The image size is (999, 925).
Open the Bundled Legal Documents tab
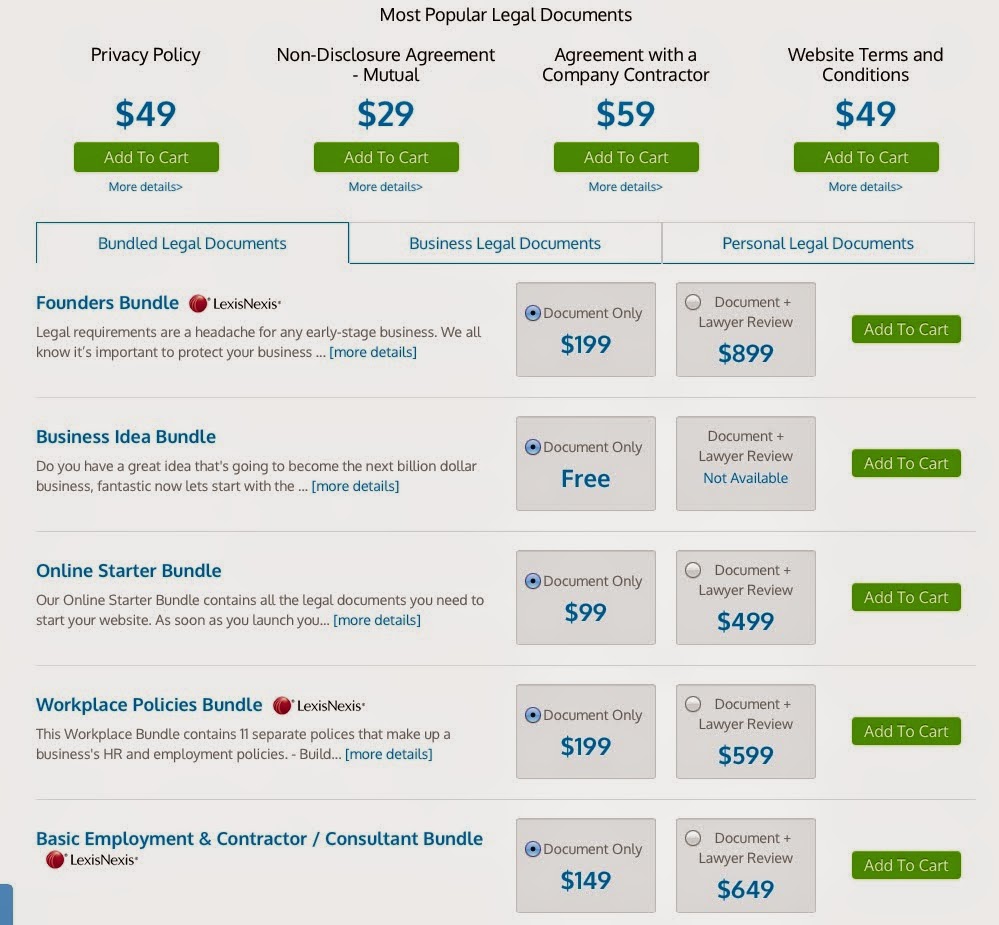[x=192, y=243]
